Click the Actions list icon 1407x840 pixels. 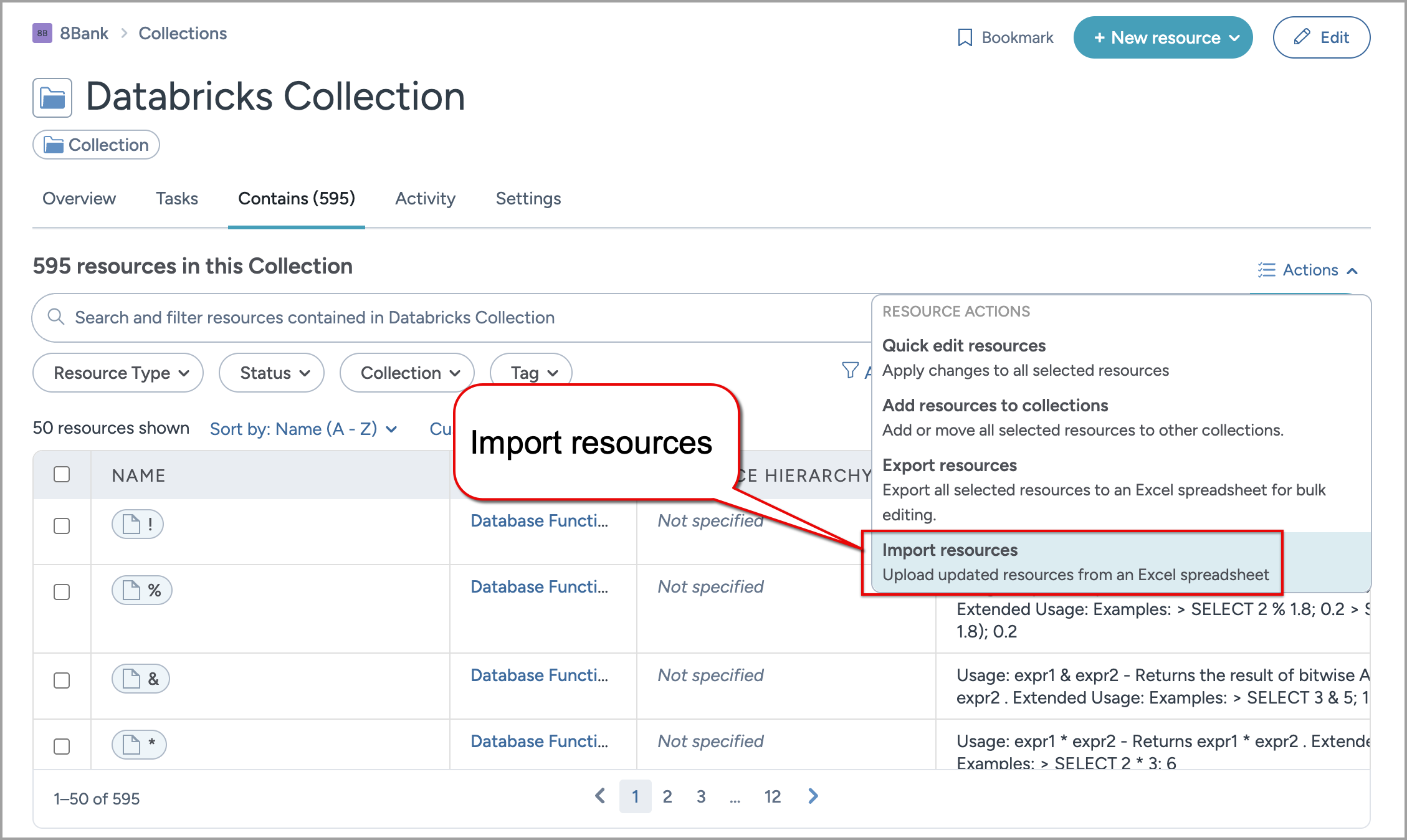(1266, 270)
